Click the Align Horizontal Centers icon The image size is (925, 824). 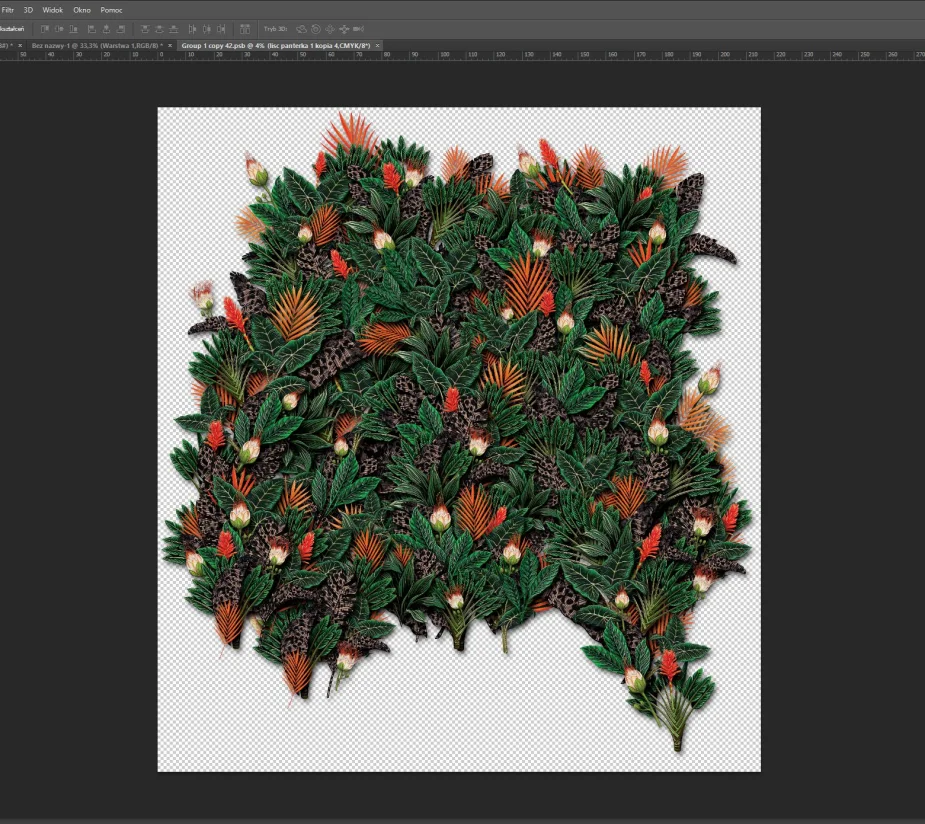(x=106, y=29)
